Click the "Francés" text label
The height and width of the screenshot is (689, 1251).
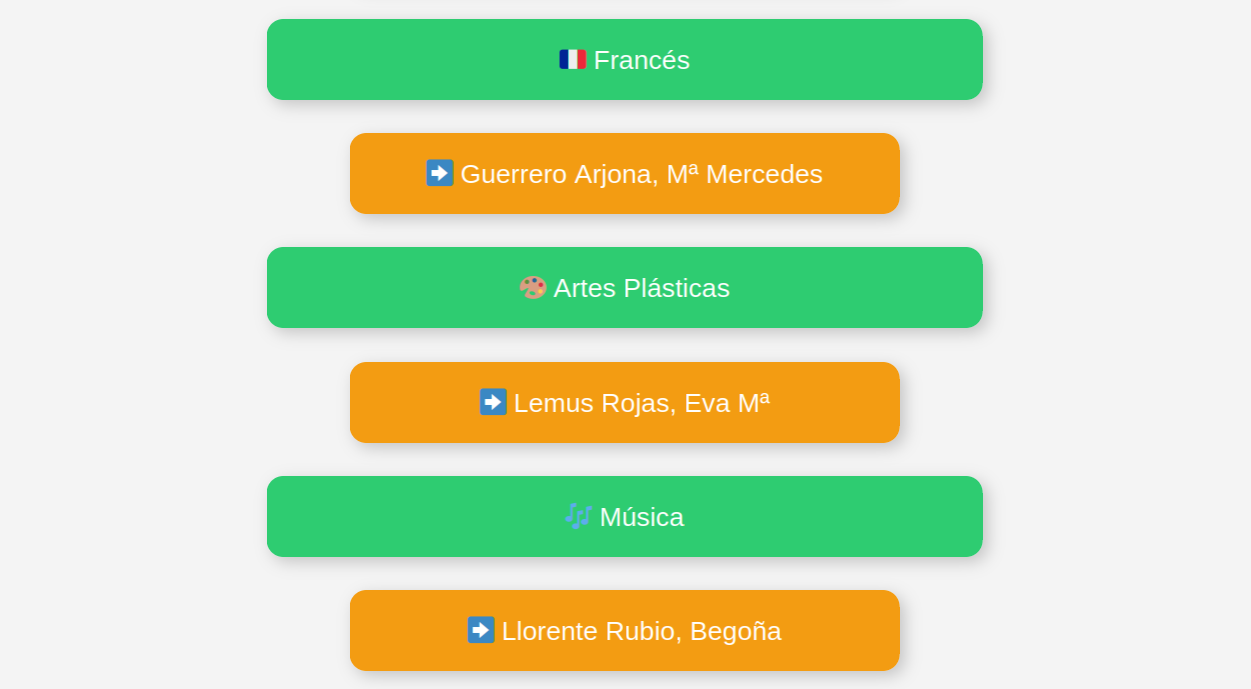click(x=642, y=60)
